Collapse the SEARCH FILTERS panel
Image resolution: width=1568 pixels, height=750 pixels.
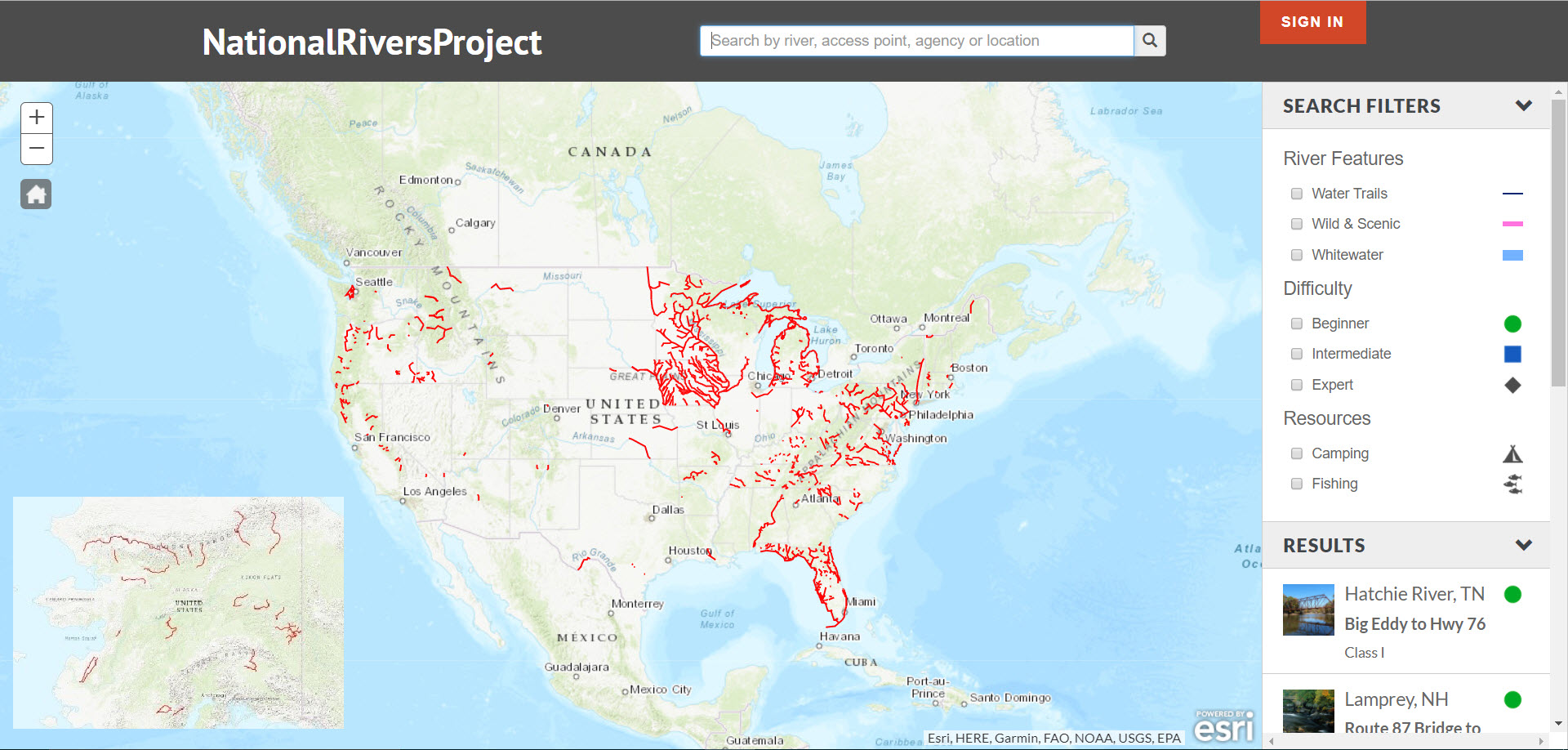1524,105
